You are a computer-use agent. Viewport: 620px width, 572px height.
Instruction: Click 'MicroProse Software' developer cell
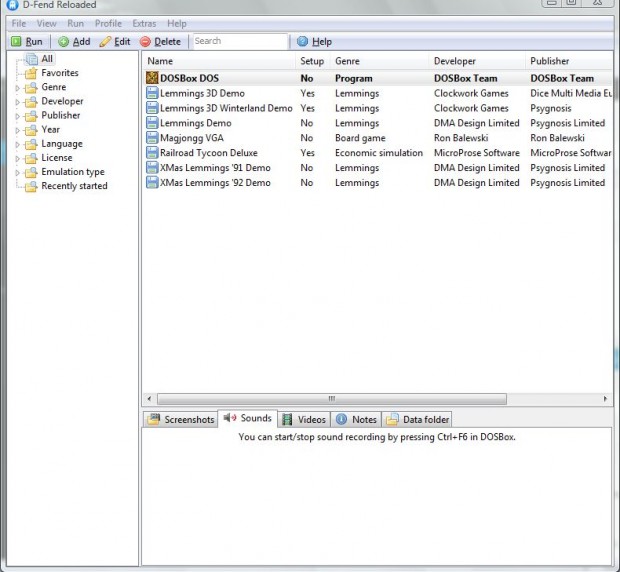477,153
